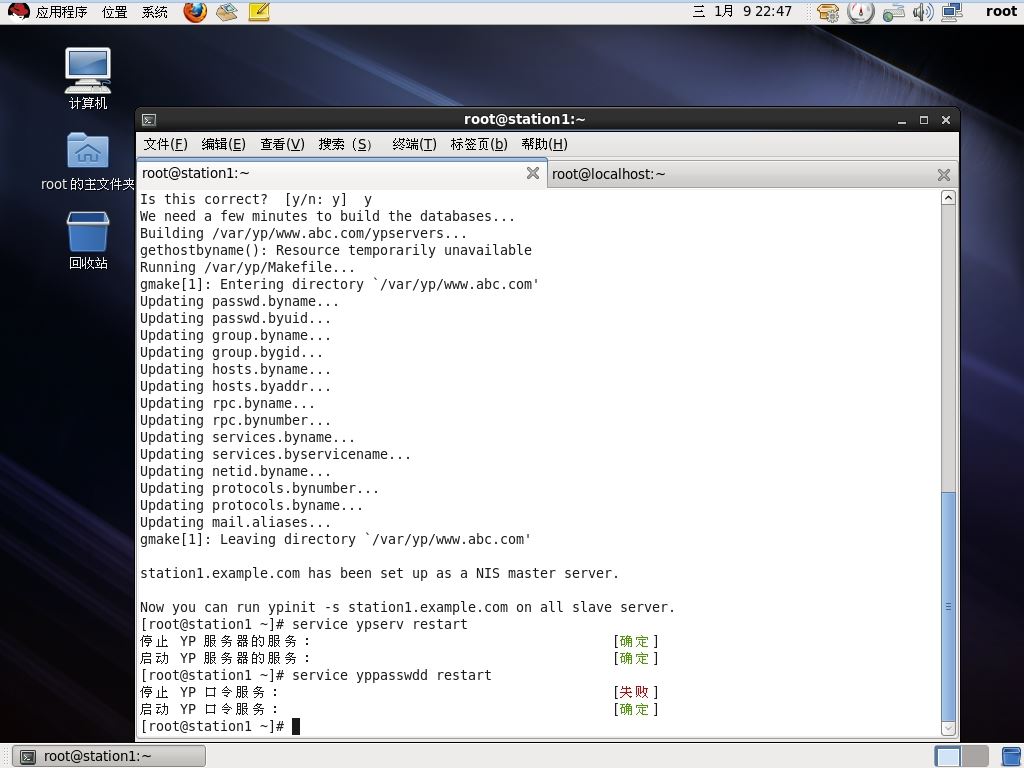Click the red 失败 status text
The width and height of the screenshot is (1024, 768).
(633, 692)
